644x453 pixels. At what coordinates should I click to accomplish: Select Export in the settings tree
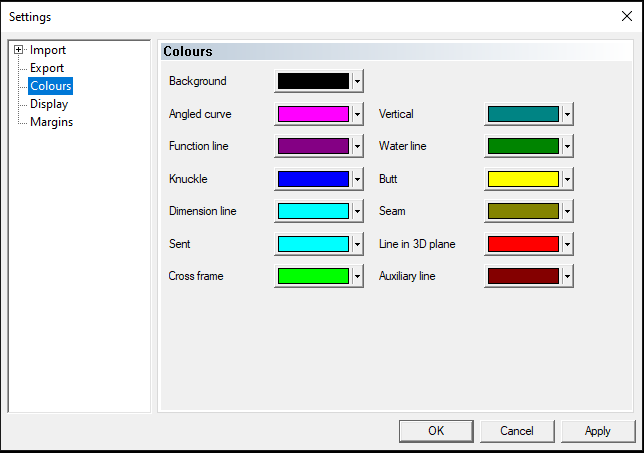click(47, 68)
